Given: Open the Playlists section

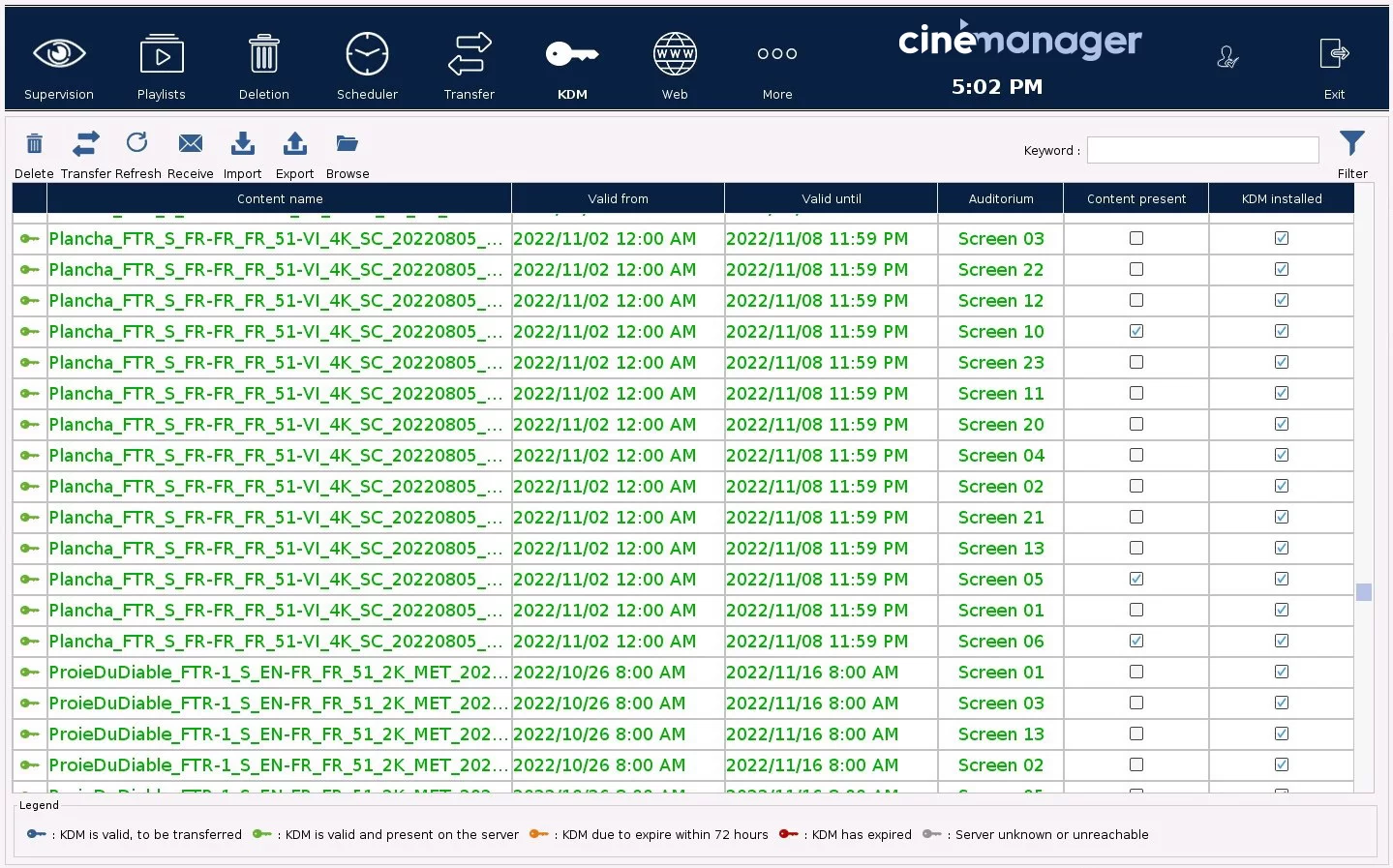Looking at the screenshot, I should point(162,56).
